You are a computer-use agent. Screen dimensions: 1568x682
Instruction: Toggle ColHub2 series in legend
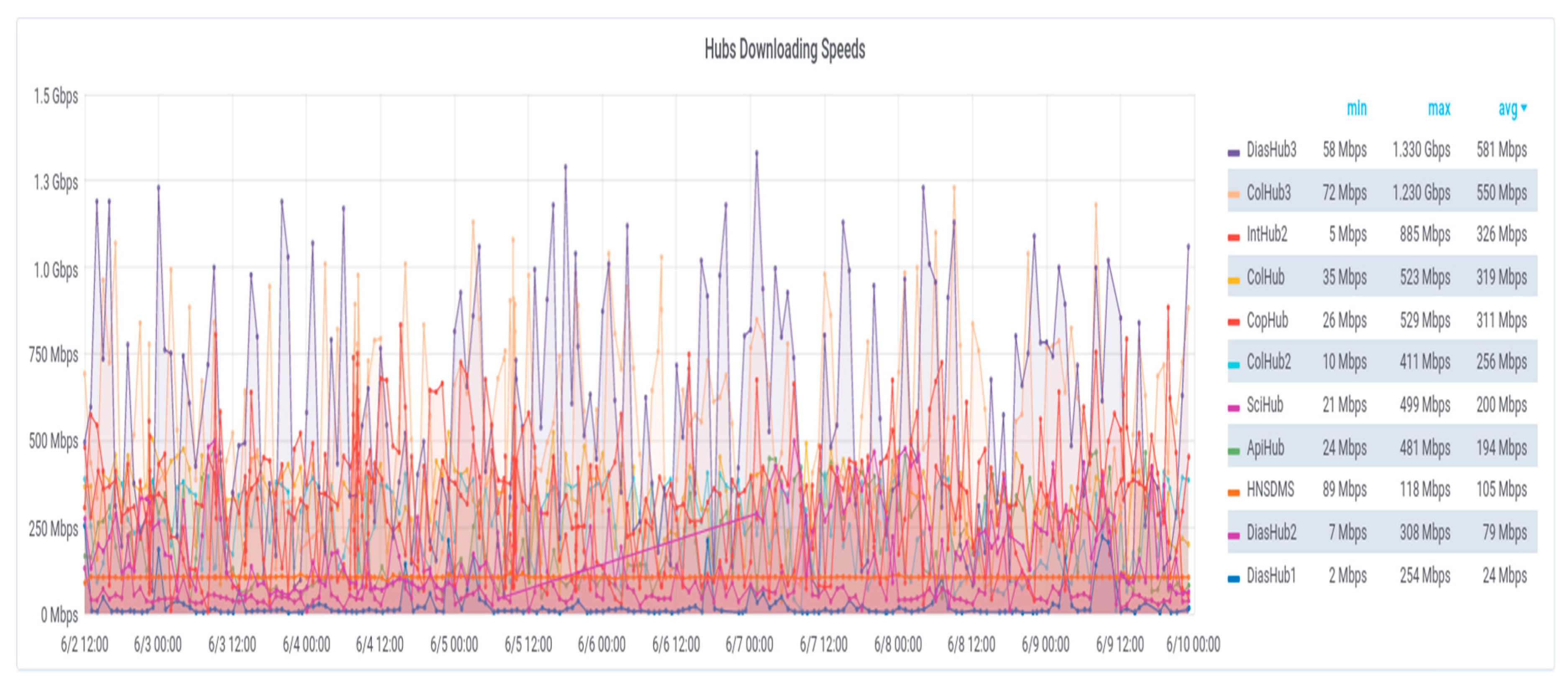tap(1268, 362)
